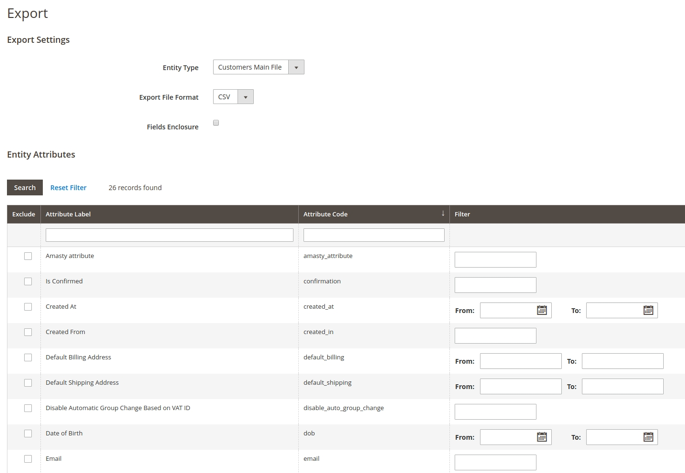Check exclude box for Default Billing Address
Viewport: 685px width, 473px height.
pyautogui.click(x=28, y=357)
